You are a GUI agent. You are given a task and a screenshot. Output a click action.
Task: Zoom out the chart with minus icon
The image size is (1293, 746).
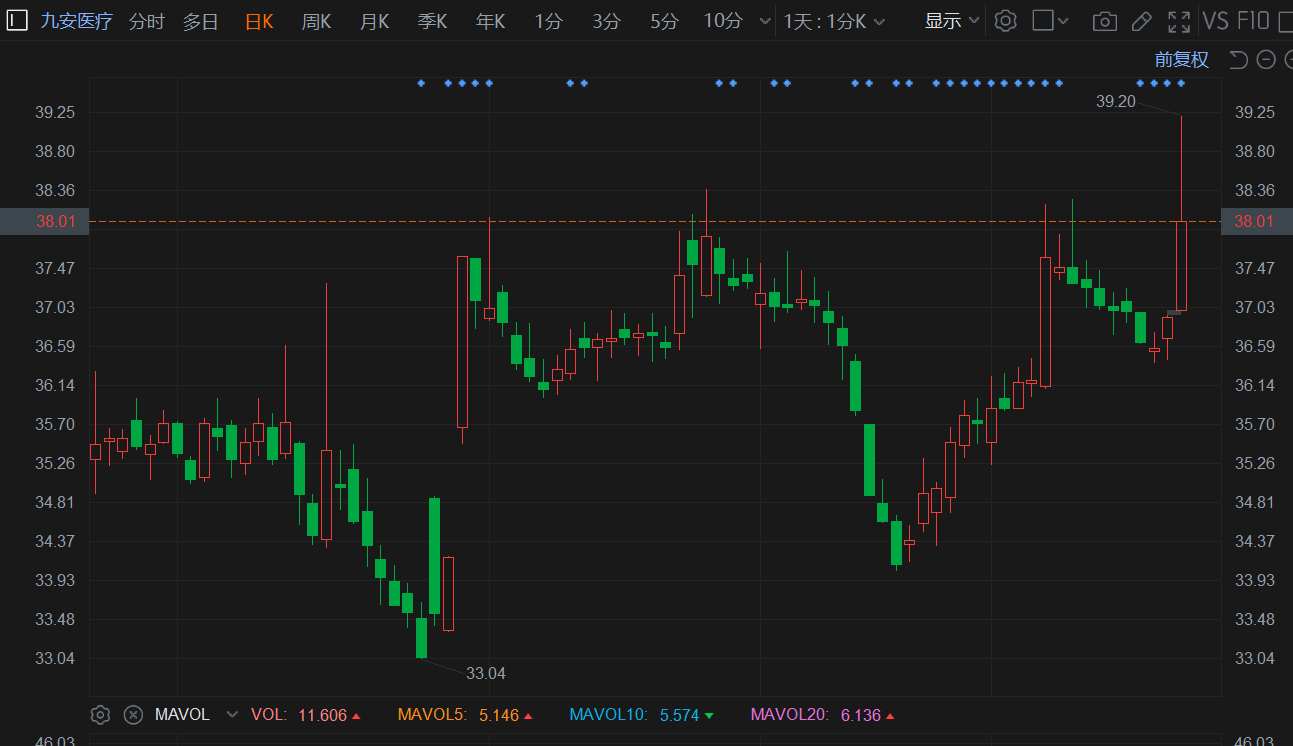tap(1265, 60)
